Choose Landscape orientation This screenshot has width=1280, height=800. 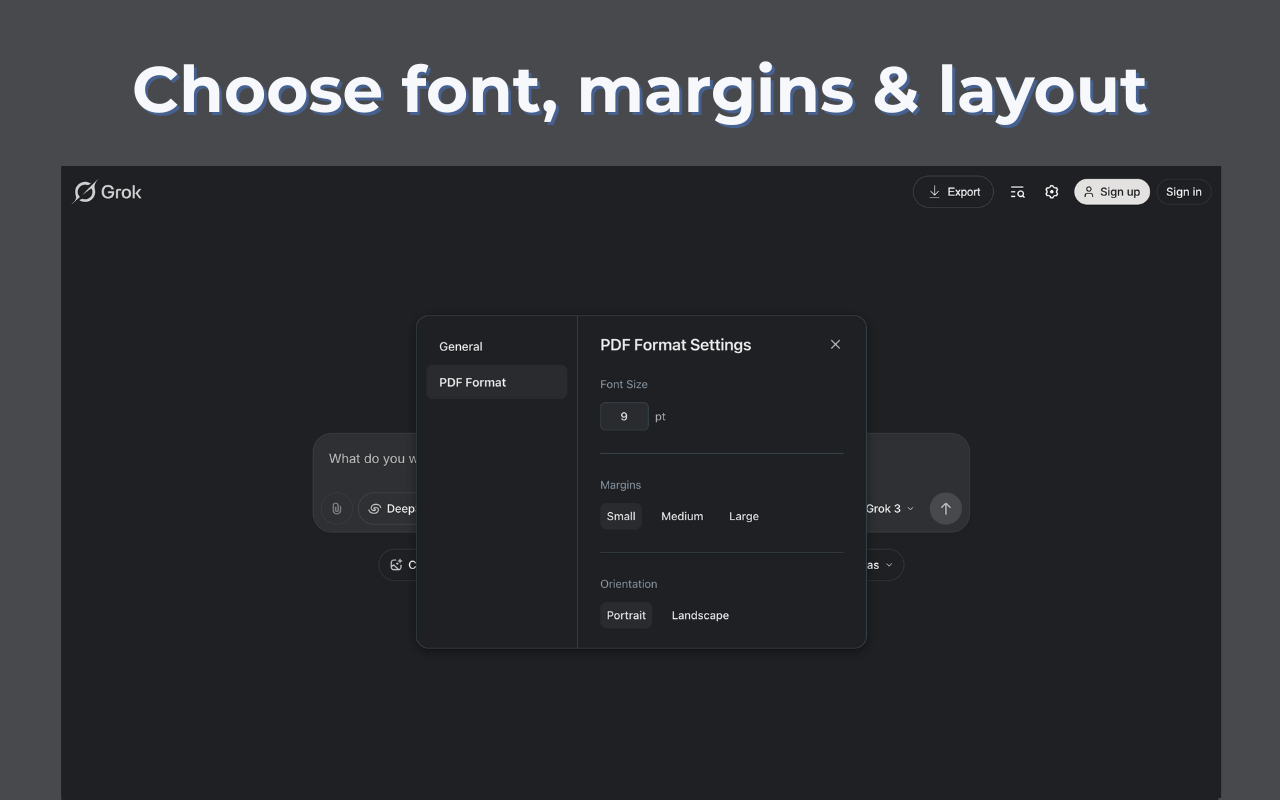click(700, 615)
